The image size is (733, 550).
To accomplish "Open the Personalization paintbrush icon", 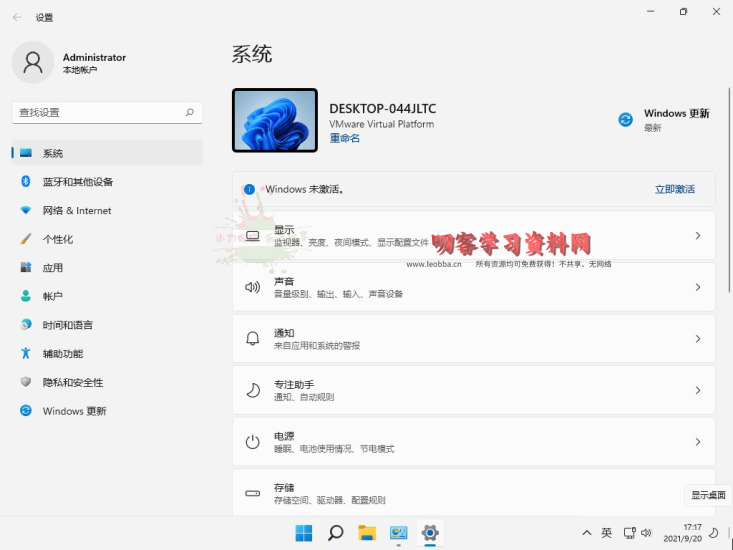I will click(26, 239).
